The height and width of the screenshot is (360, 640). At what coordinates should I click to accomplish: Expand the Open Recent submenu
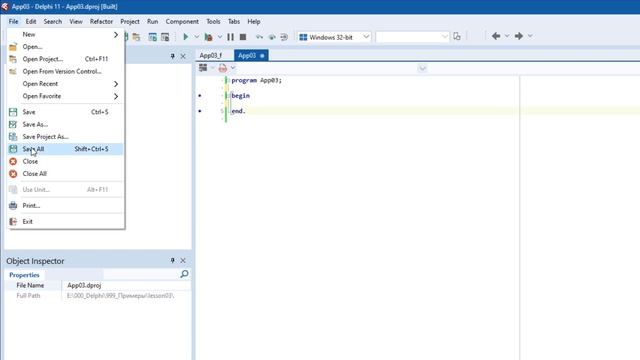point(65,84)
